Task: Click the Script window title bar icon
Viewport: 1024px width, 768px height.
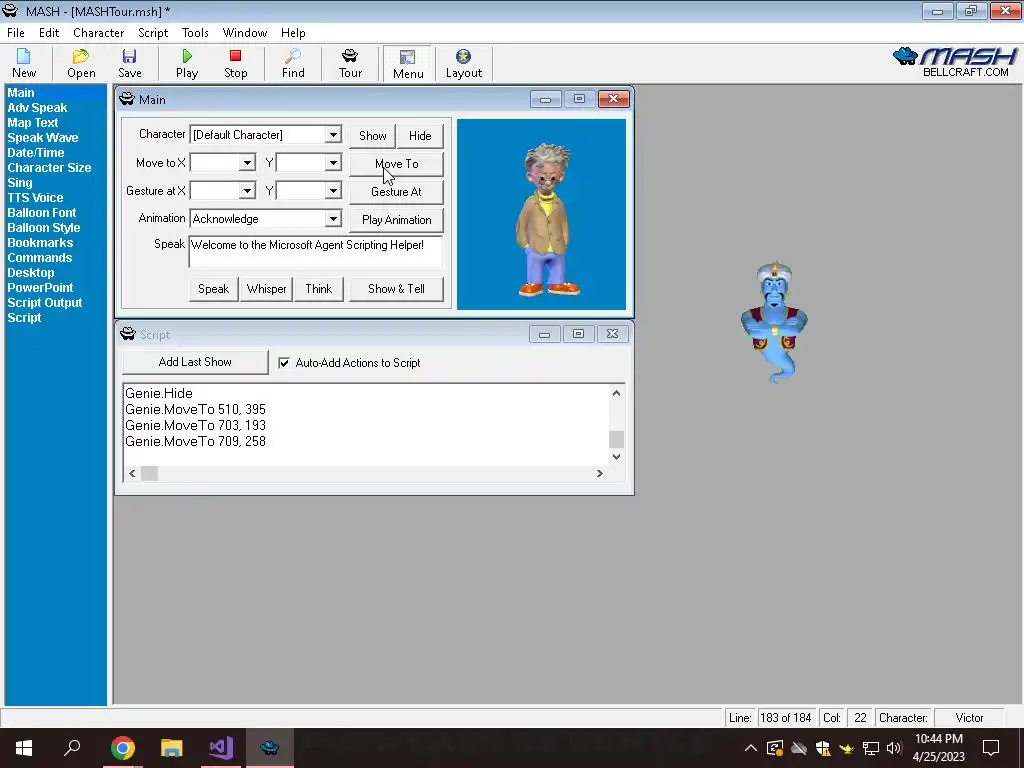Action: tap(127, 334)
